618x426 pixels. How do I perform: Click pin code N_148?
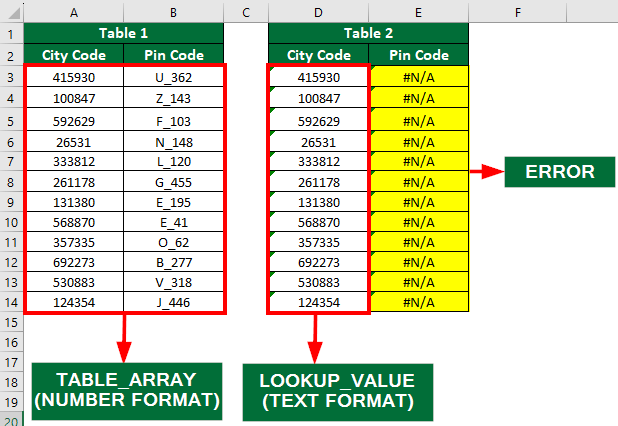click(x=174, y=142)
